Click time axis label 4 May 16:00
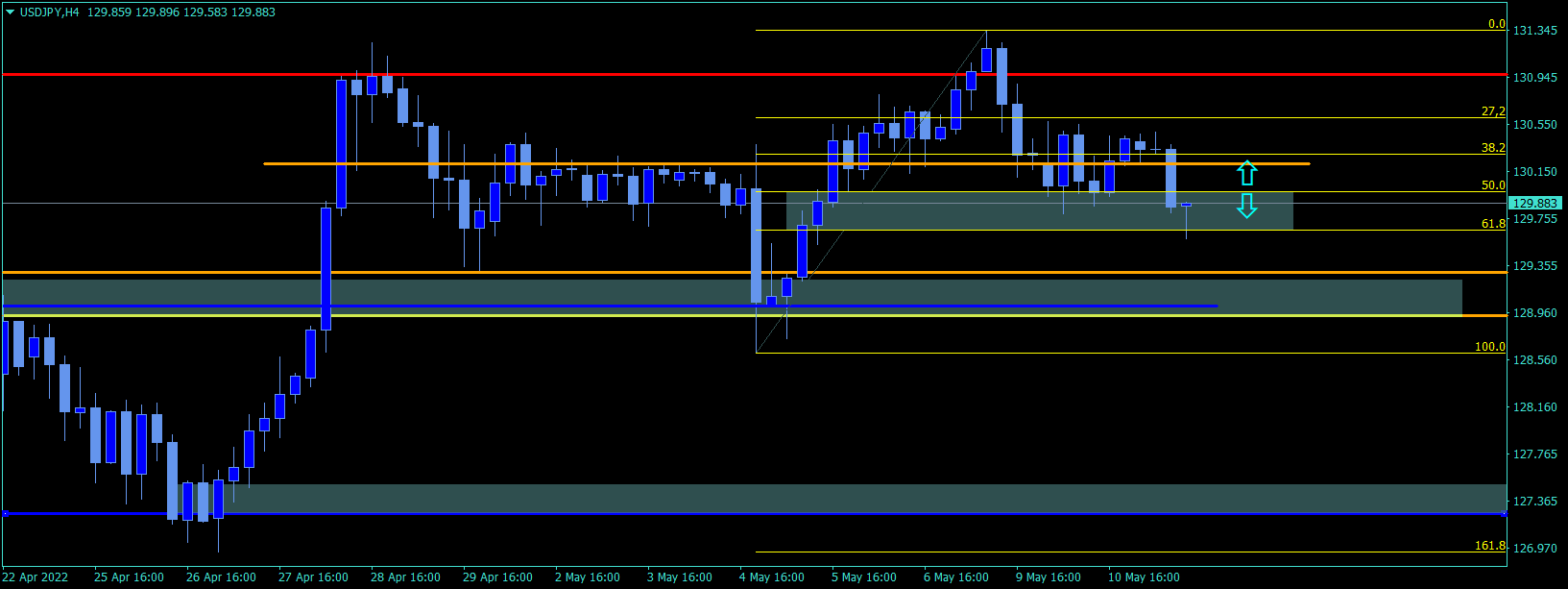1568x589 pixels. point(772,577)
